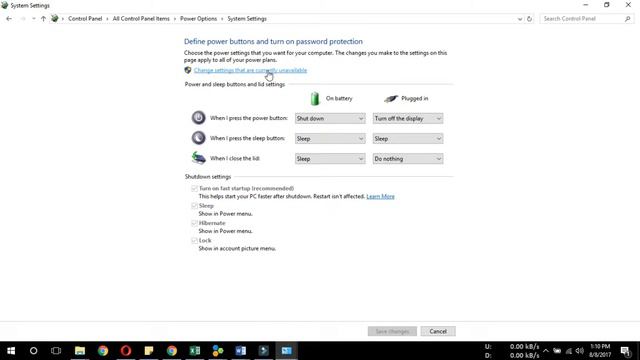Image resolution: width=640 pixels, height=360 pixels.
Task: Click the battery tray icon
Action: tap(557, 351)
